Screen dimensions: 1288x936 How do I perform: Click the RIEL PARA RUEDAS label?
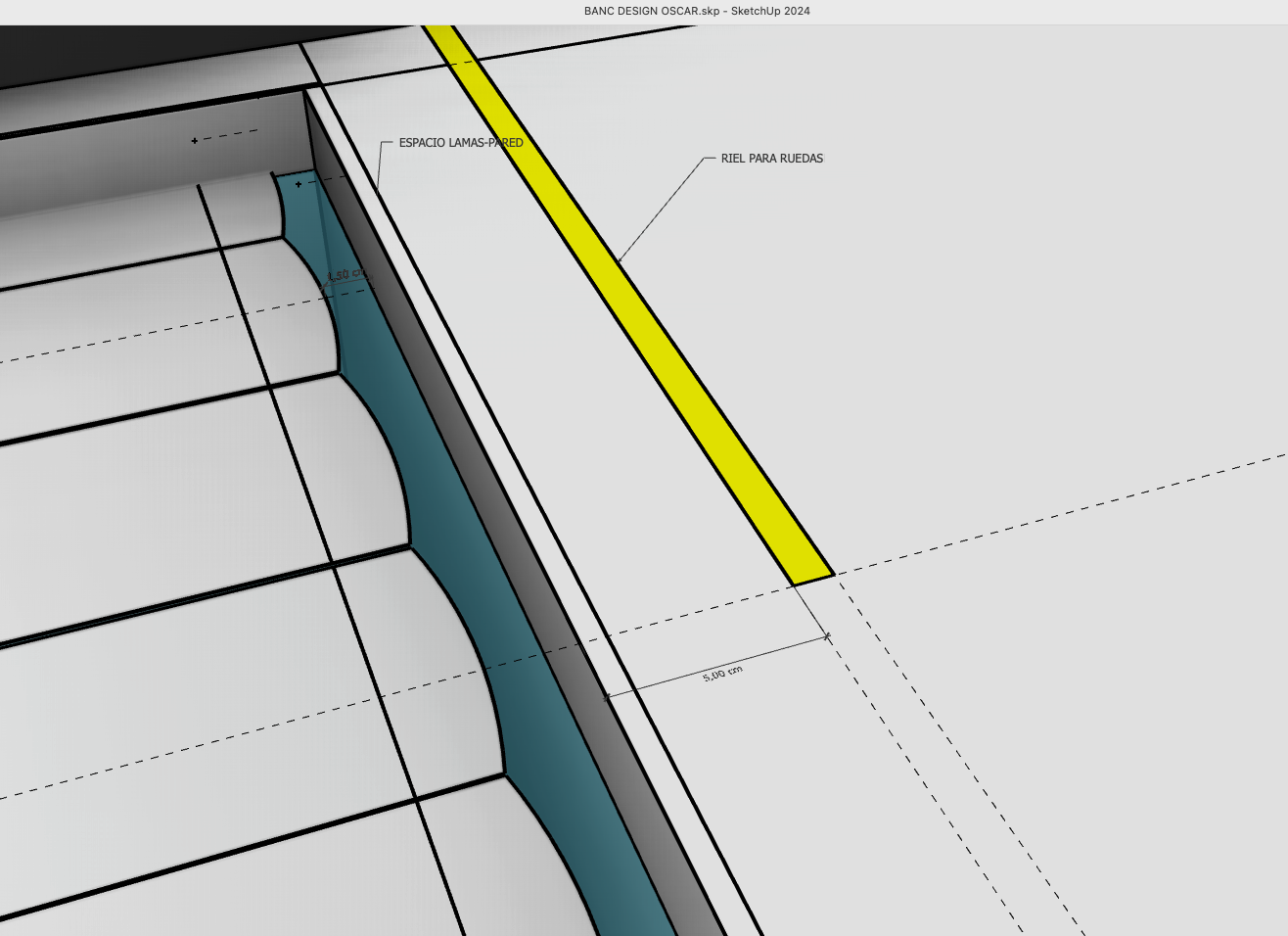pos(772,159)
